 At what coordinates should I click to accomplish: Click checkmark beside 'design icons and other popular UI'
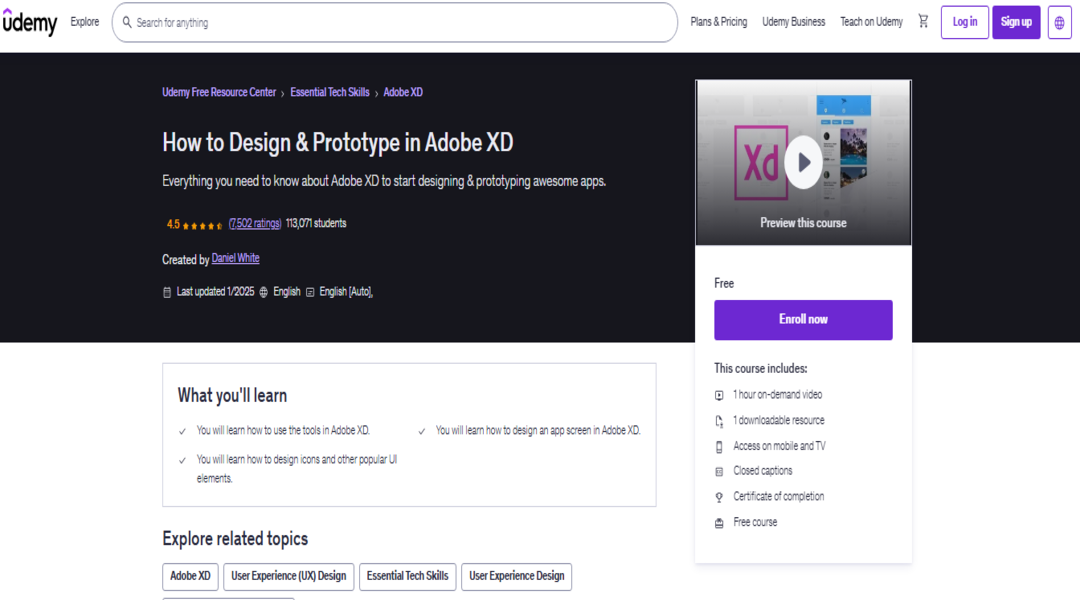[183, 460]
